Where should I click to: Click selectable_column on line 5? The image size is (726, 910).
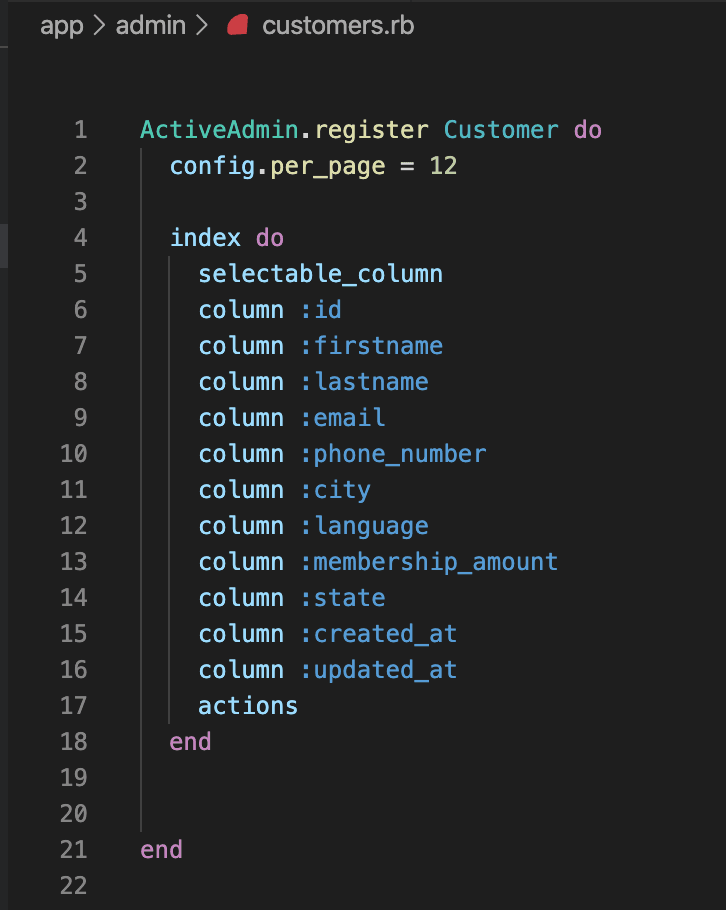(320, 274)
